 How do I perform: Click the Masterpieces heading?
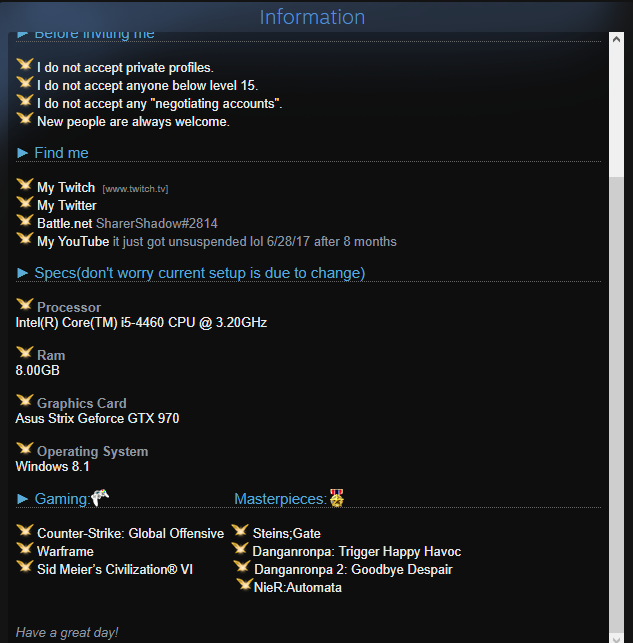pyautogui.click(x=280, y=499)
